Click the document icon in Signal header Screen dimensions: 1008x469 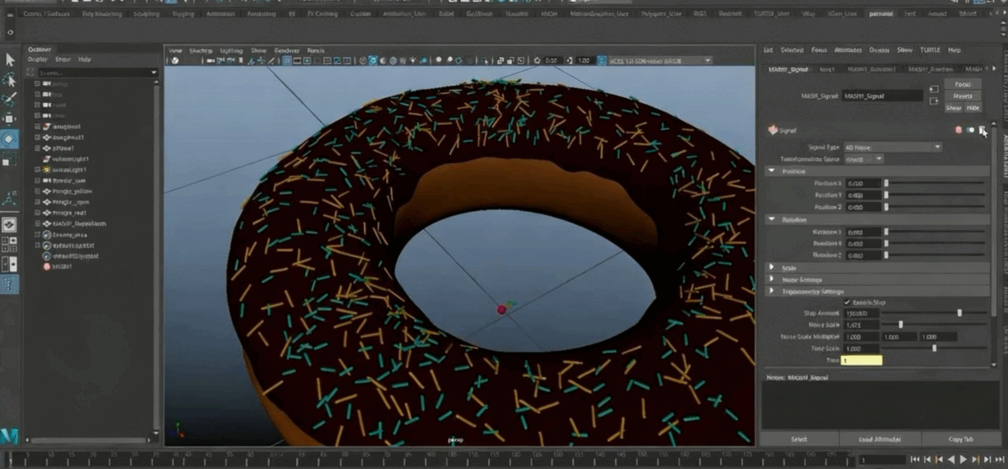(982, 130)
